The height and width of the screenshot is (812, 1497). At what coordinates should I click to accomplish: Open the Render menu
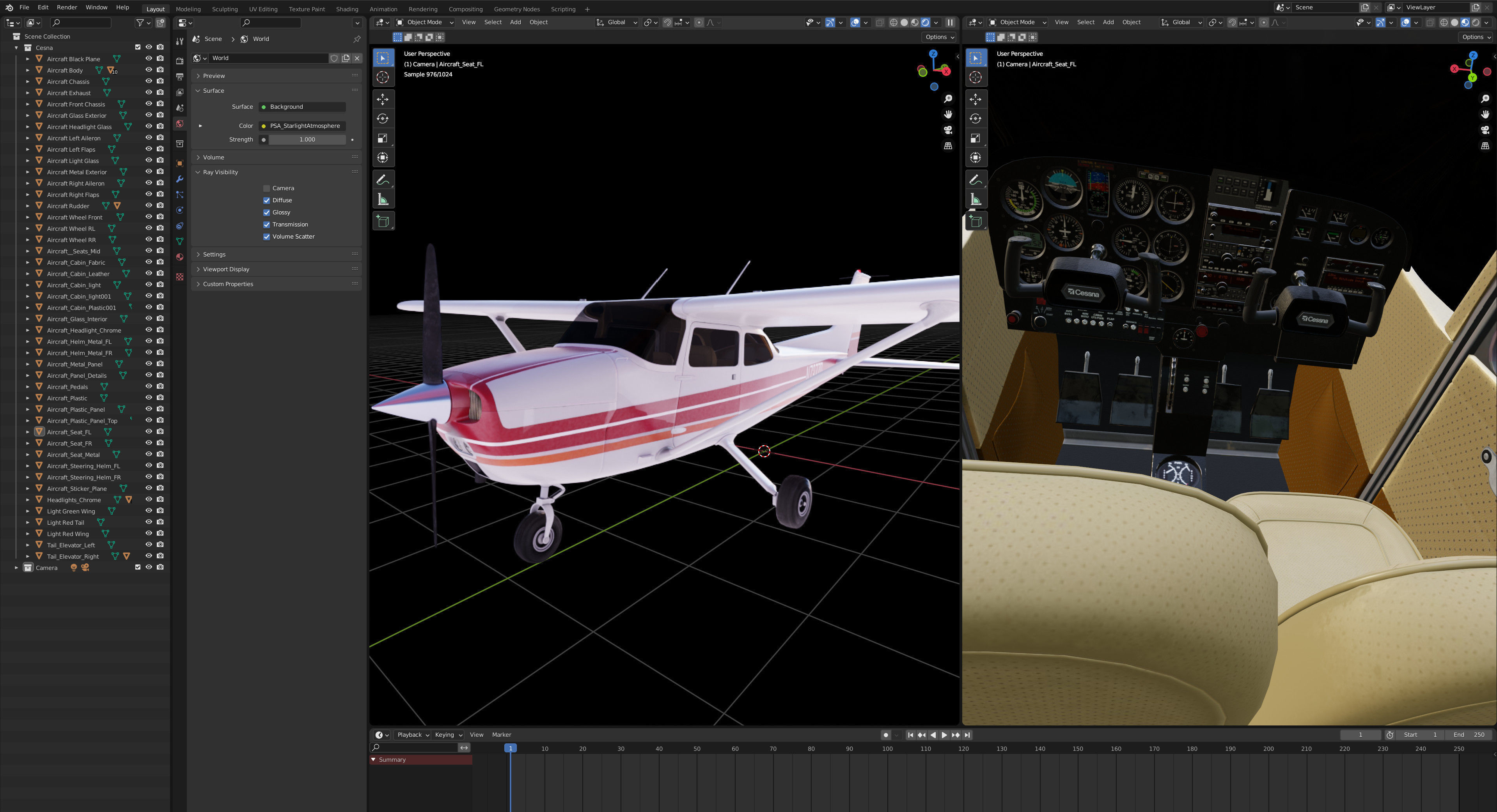pos(67,7)
